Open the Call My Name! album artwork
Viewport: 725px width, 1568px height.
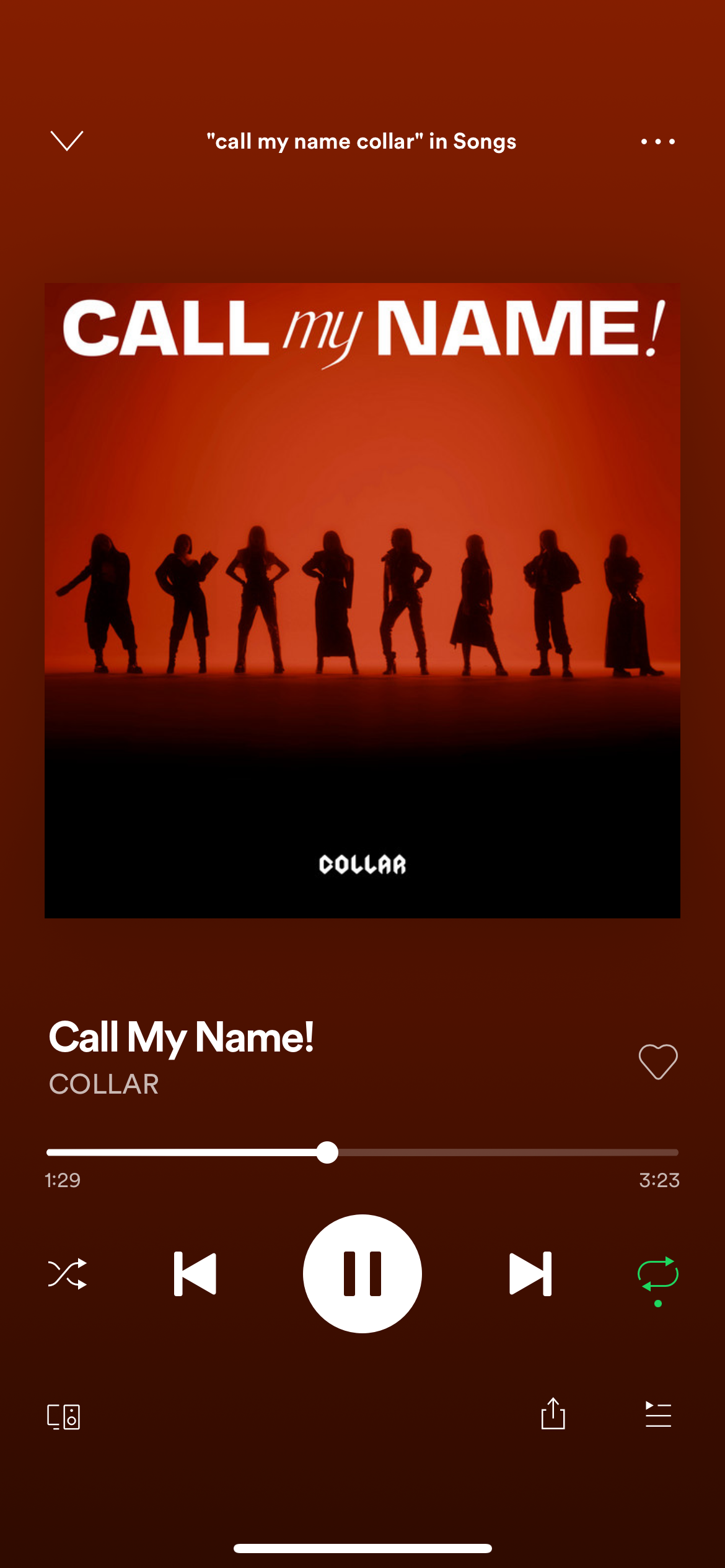[x=362, y=601]
